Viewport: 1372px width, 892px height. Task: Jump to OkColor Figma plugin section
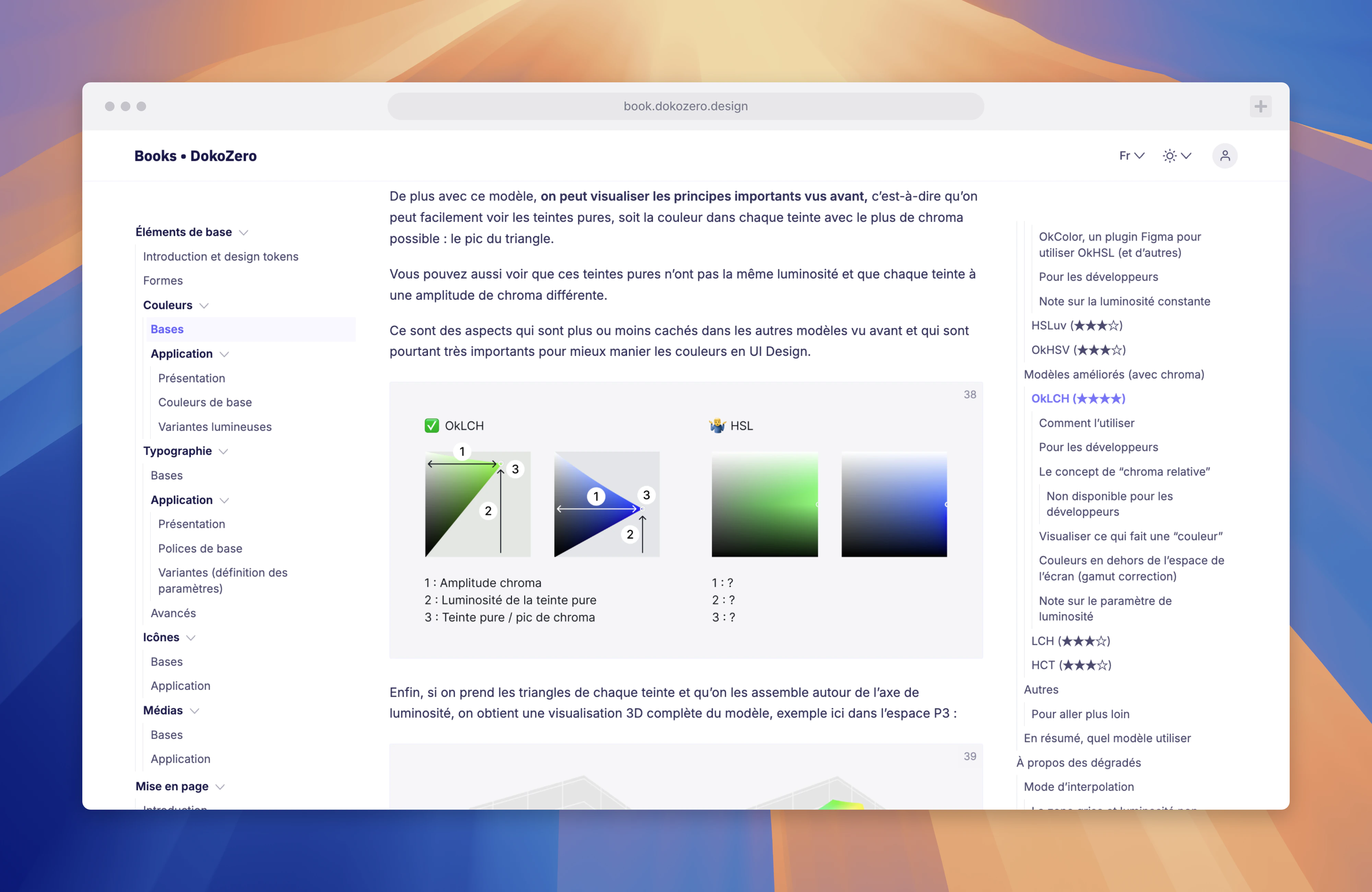(1120, 245)
